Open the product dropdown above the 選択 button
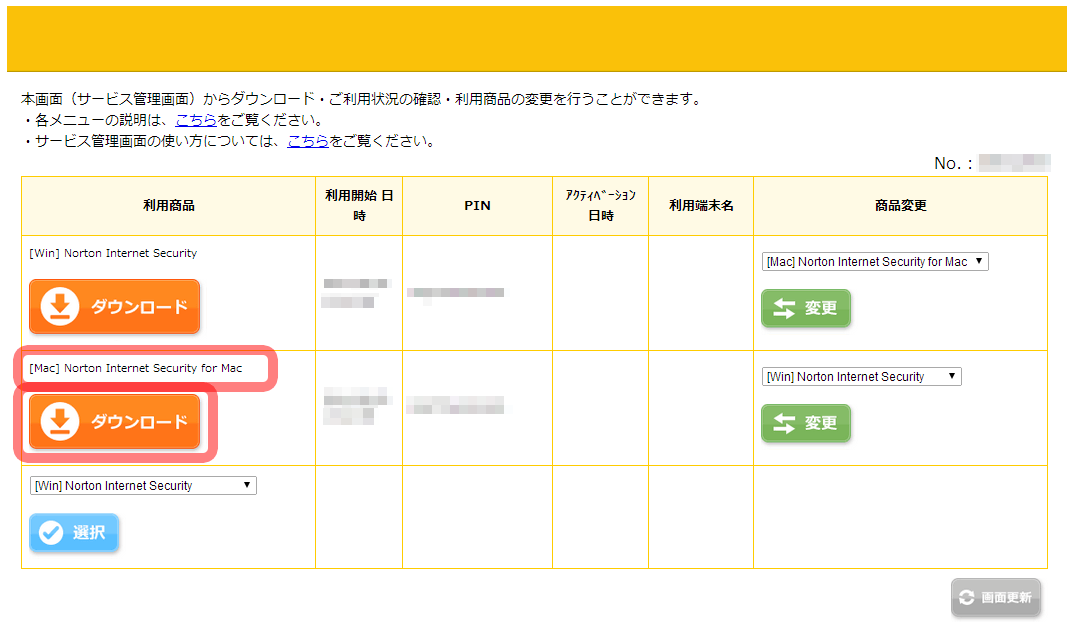Viewport: 1067px width, 629px height. point(143,485)
